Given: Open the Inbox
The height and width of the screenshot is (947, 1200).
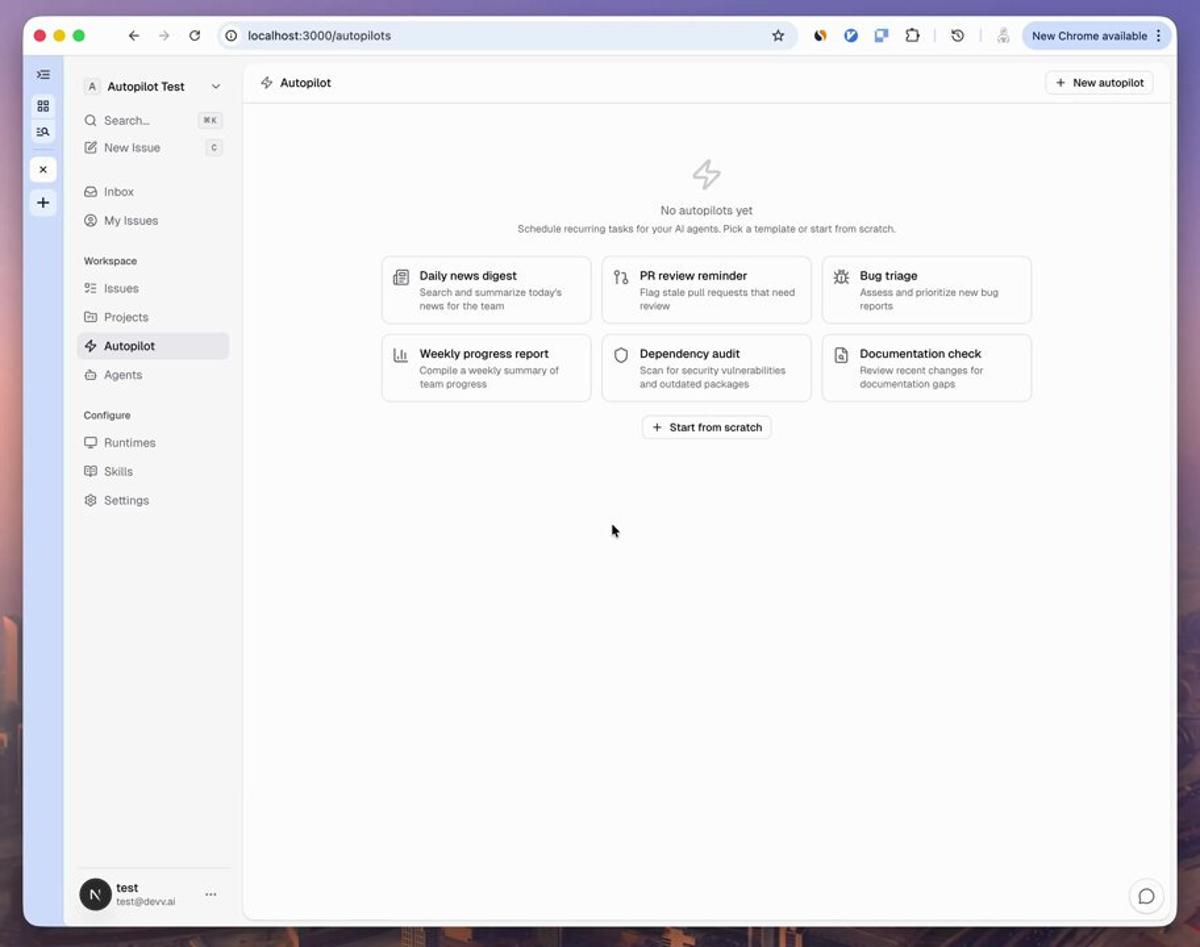Looking at the screenshot, I should tap(153, 192).
